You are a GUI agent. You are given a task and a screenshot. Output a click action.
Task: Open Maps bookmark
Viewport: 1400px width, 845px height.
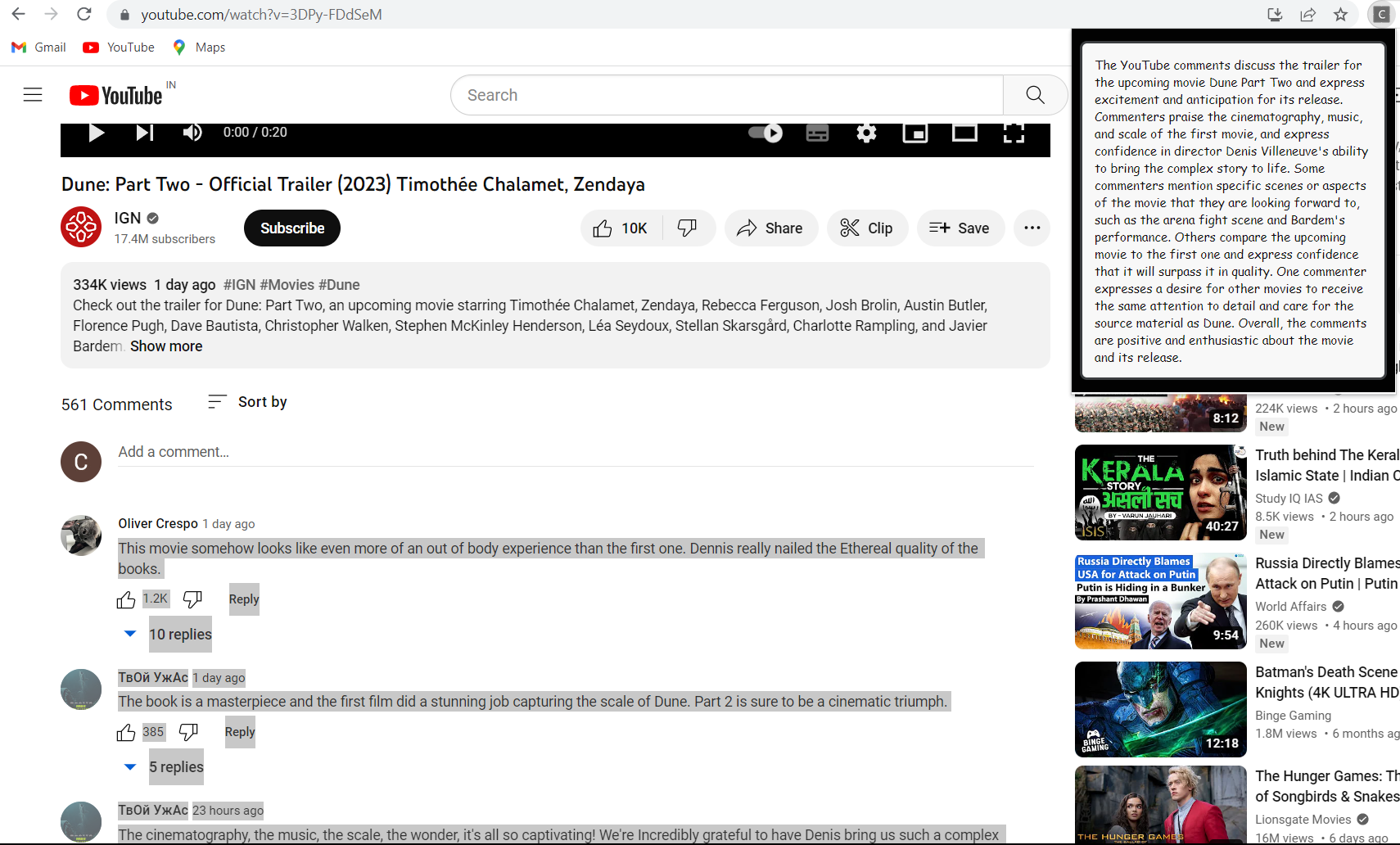point(199,47)
